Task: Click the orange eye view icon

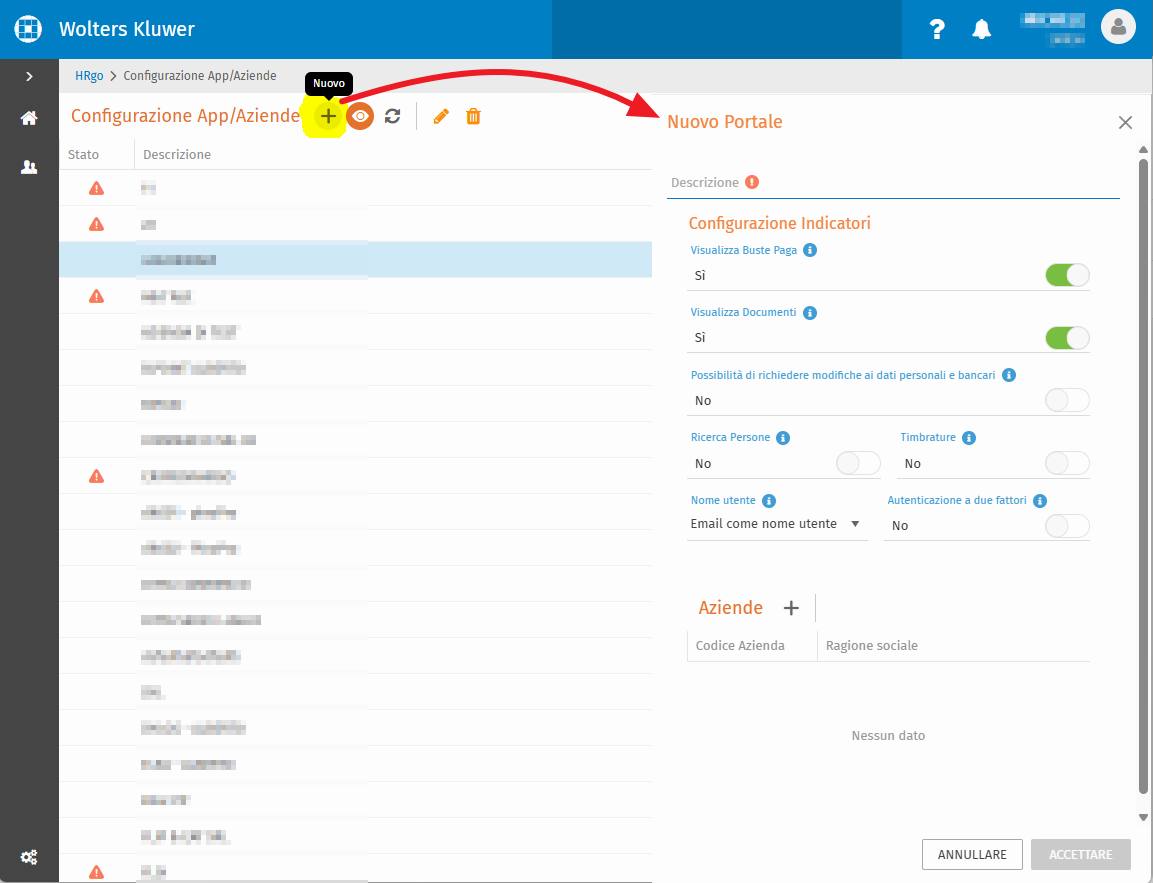Action: 360,116
